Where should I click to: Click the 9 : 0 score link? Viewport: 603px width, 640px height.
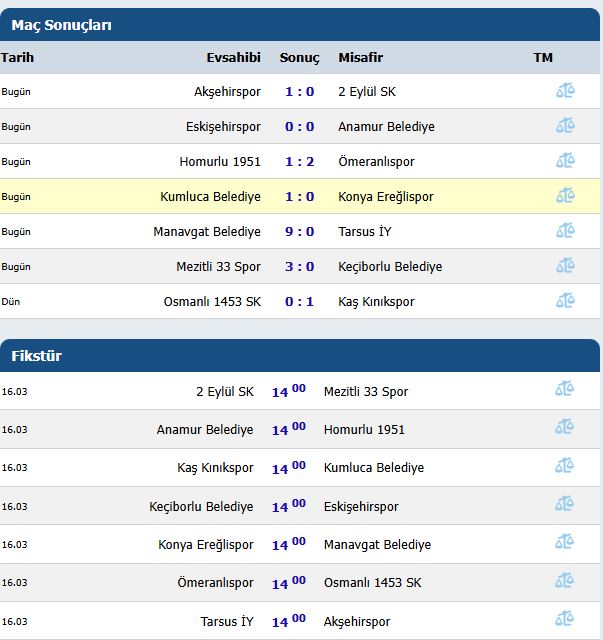(x=300, y=231)
